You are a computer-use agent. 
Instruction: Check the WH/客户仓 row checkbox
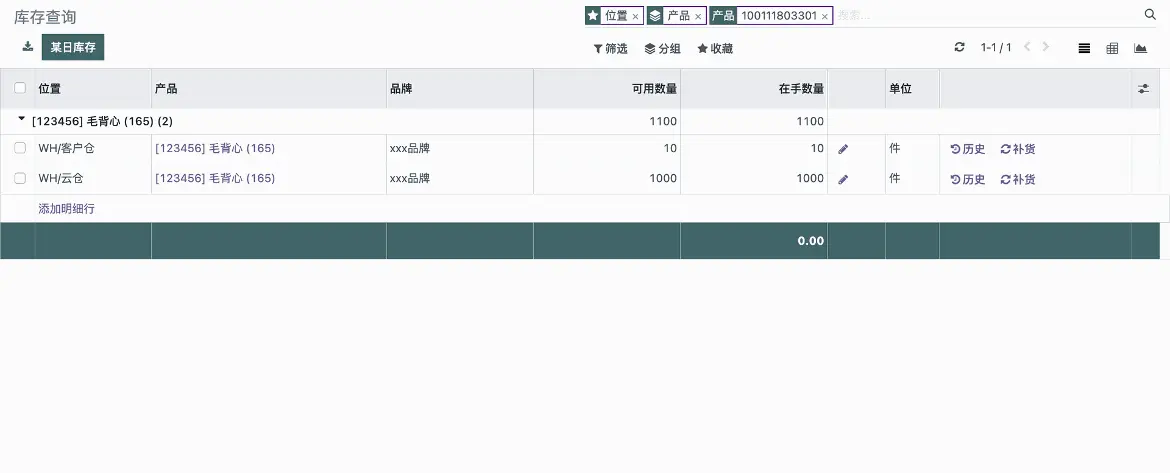coord(20,148)
